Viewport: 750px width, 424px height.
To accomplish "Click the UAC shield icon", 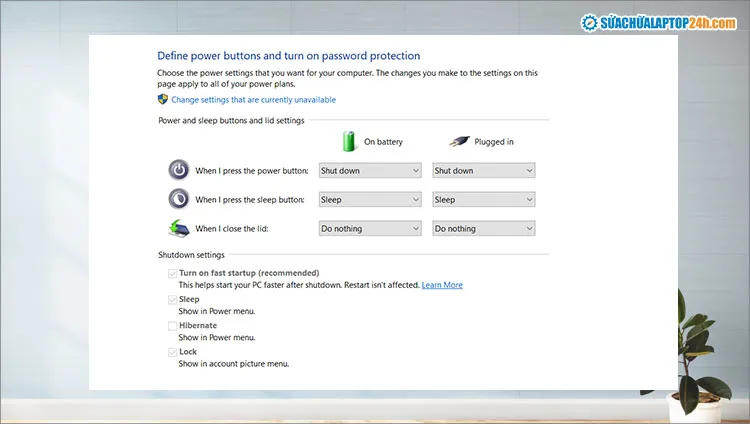I will point(163,100).
